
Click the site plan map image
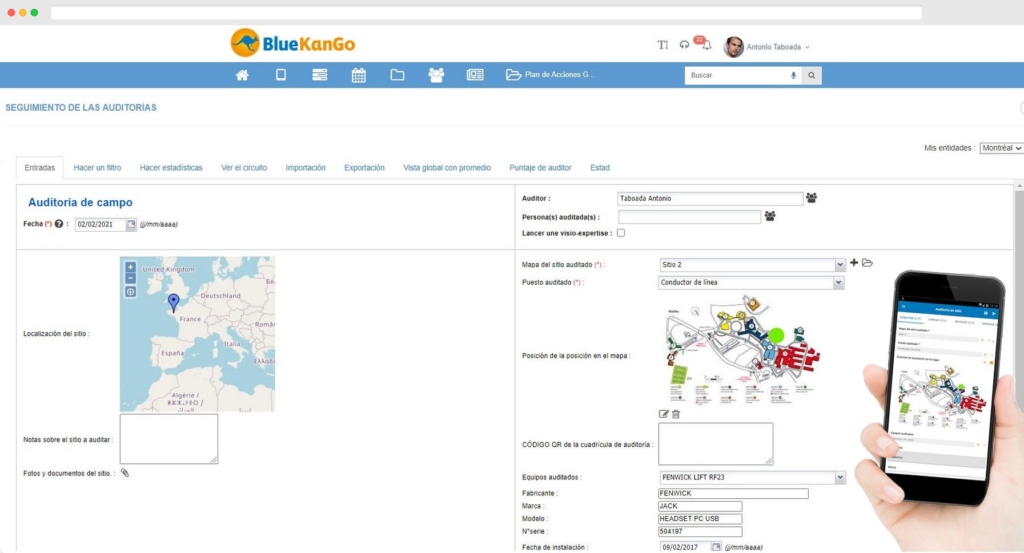[743, 350]
